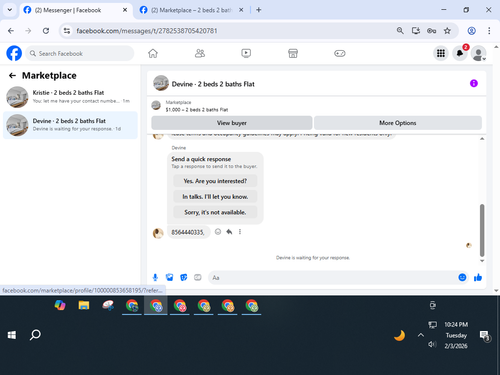
Task: Open a new browser tab
Action: pyautogui.click(x=259, y=10)
